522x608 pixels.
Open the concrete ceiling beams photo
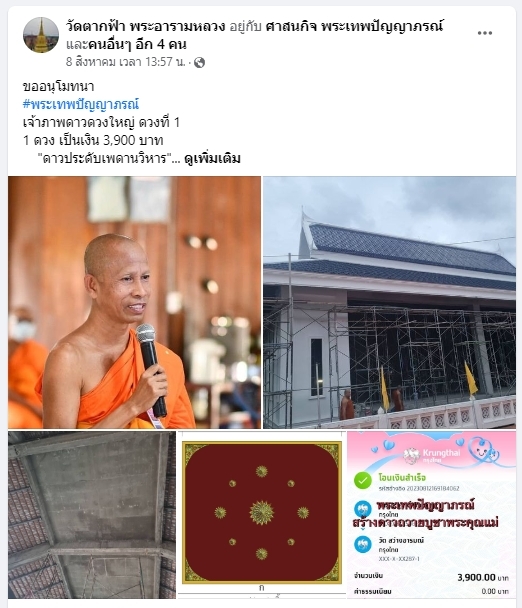(92, 515)
